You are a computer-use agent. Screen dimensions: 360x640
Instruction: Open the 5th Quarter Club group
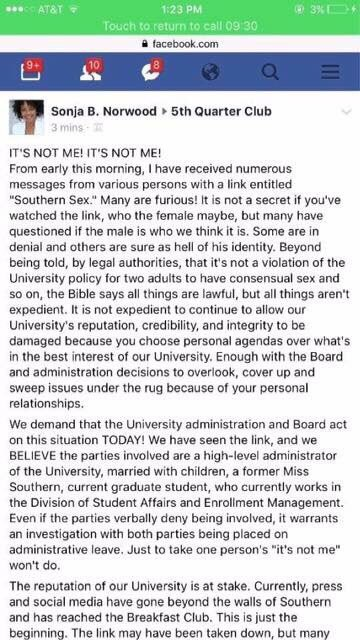(221, 111)
